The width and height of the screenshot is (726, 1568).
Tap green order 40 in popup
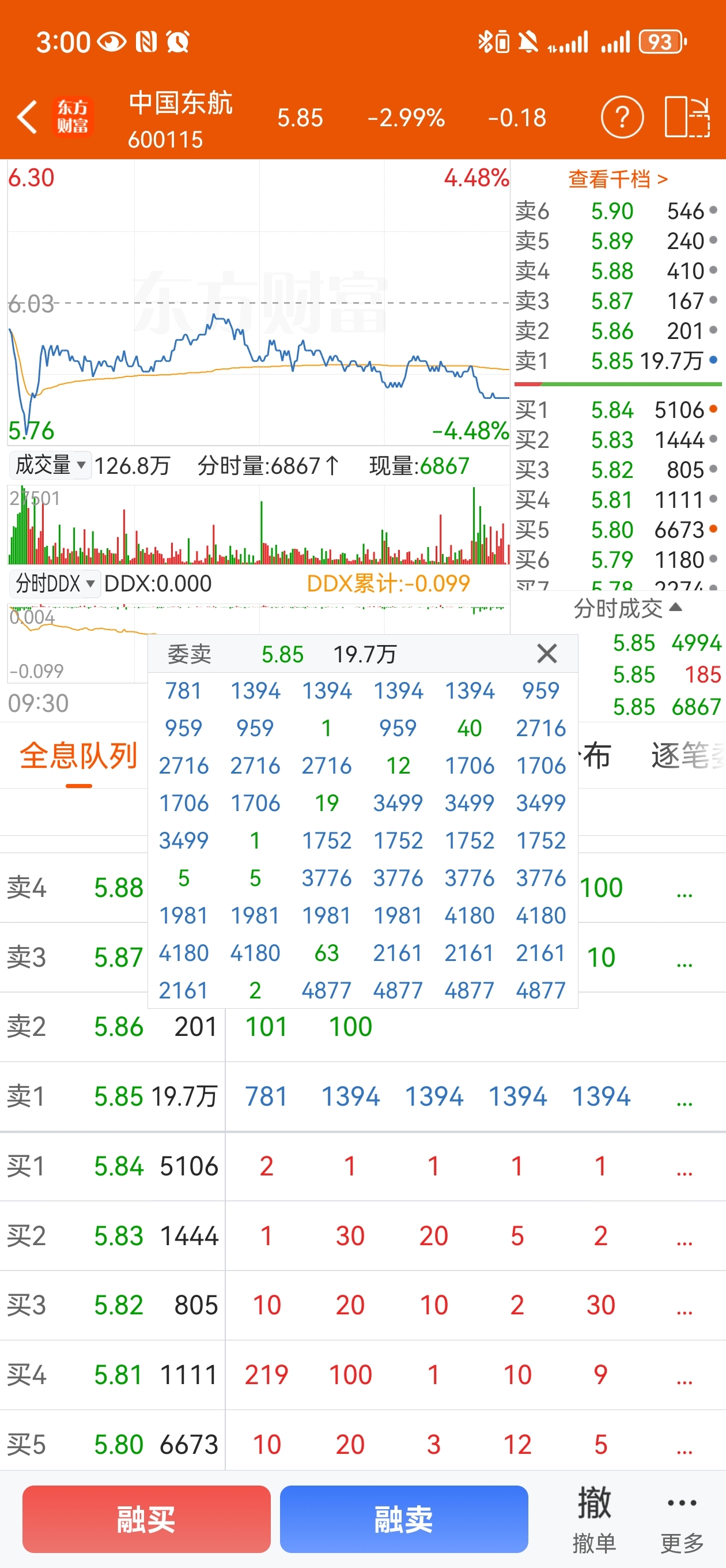(469, 728)
